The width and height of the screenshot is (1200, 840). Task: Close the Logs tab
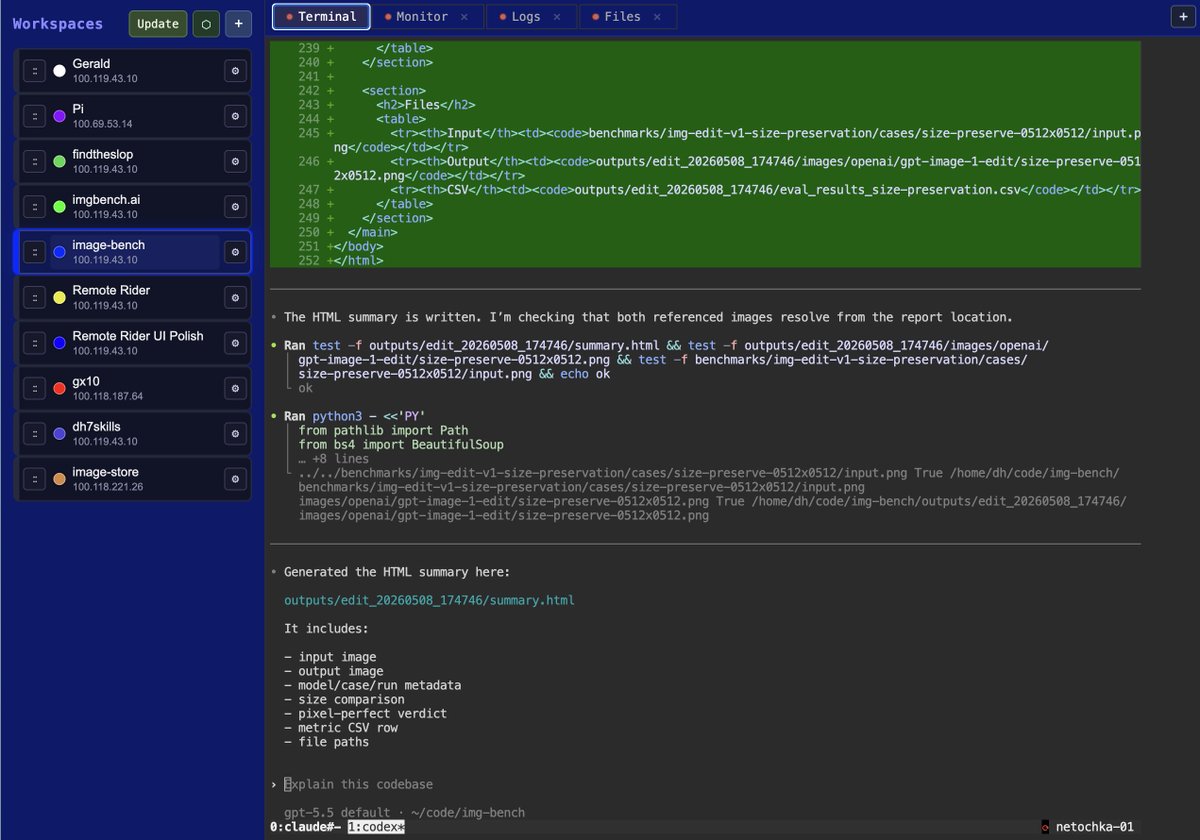(x=556, y=17)
